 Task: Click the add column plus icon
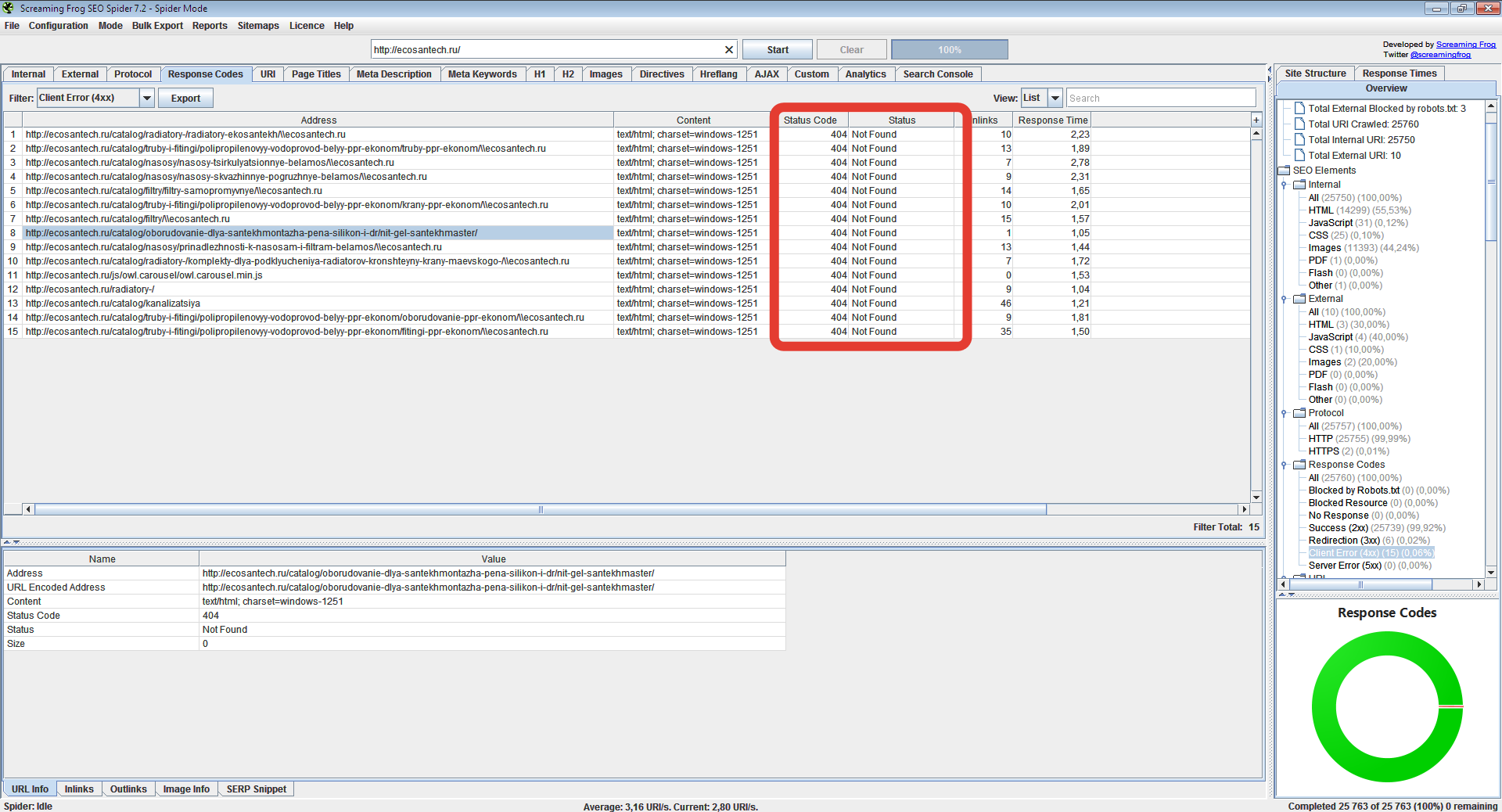pyautogui.click(x=1256, y=120)
